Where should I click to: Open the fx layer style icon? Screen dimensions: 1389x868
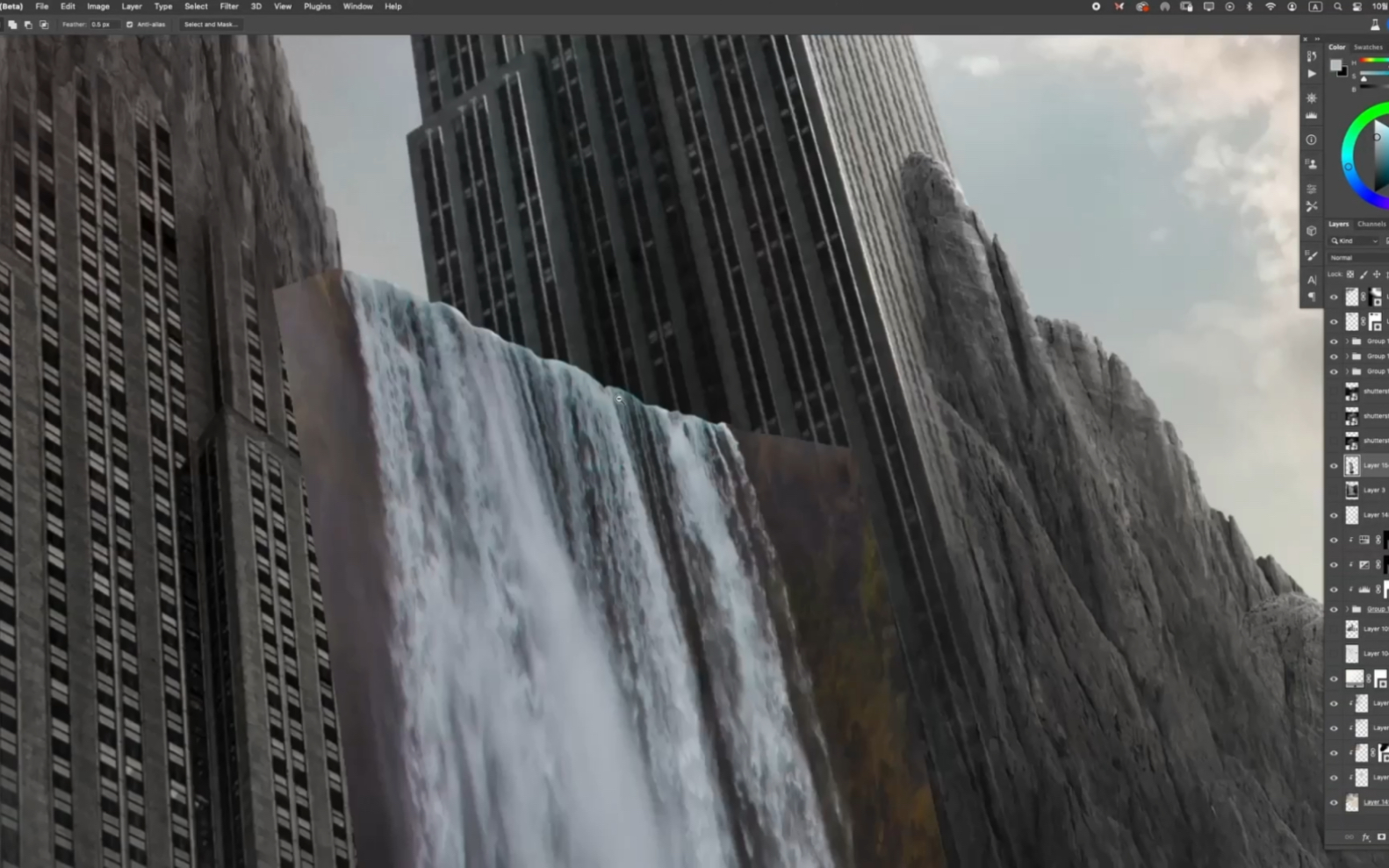click(x=1365, y=837)
